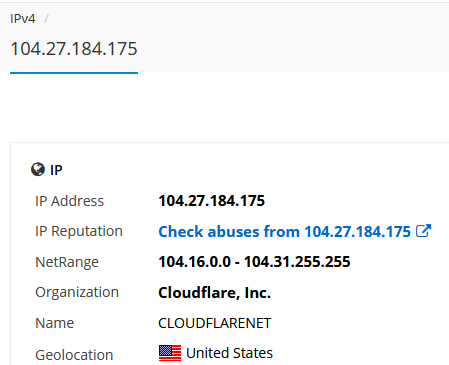This screenshot has height=365, width=449.
Task: Click the Cloudflare, Inc. organization value
Action: [x=215, y=293]
